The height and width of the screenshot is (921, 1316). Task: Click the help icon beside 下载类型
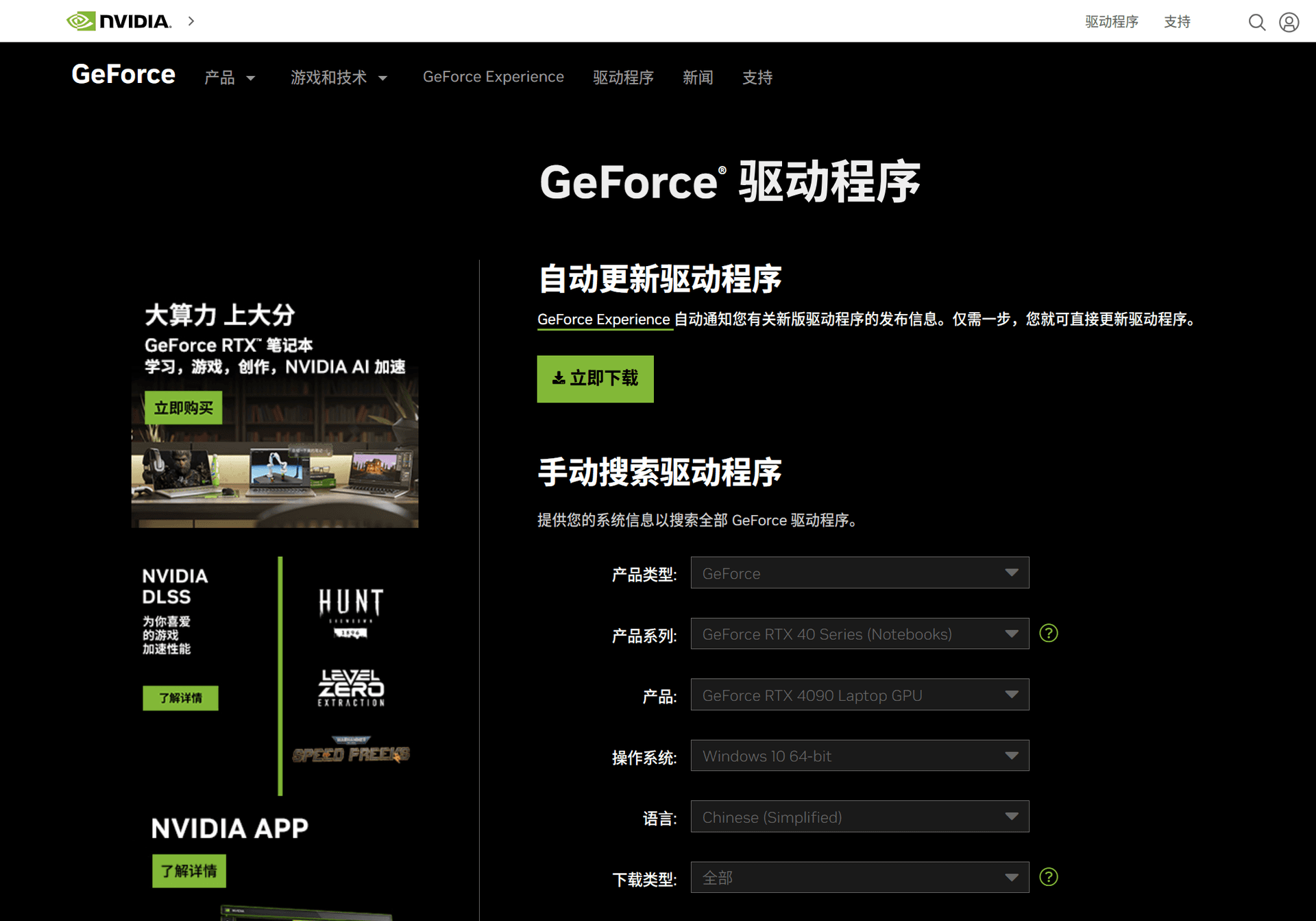click(1048, 876)
